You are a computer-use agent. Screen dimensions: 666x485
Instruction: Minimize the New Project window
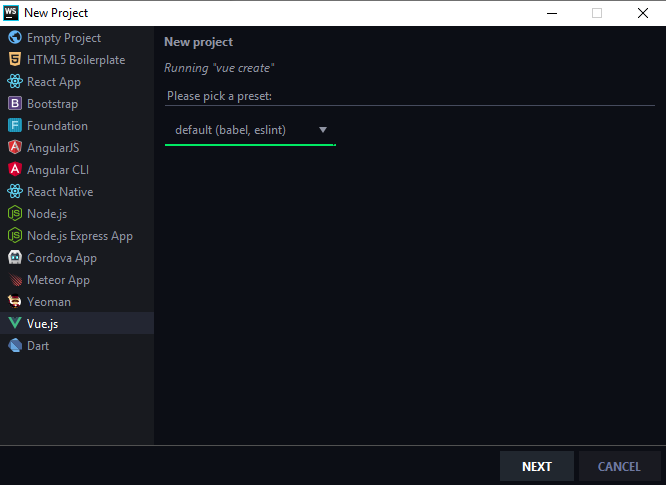click(552, 13)
